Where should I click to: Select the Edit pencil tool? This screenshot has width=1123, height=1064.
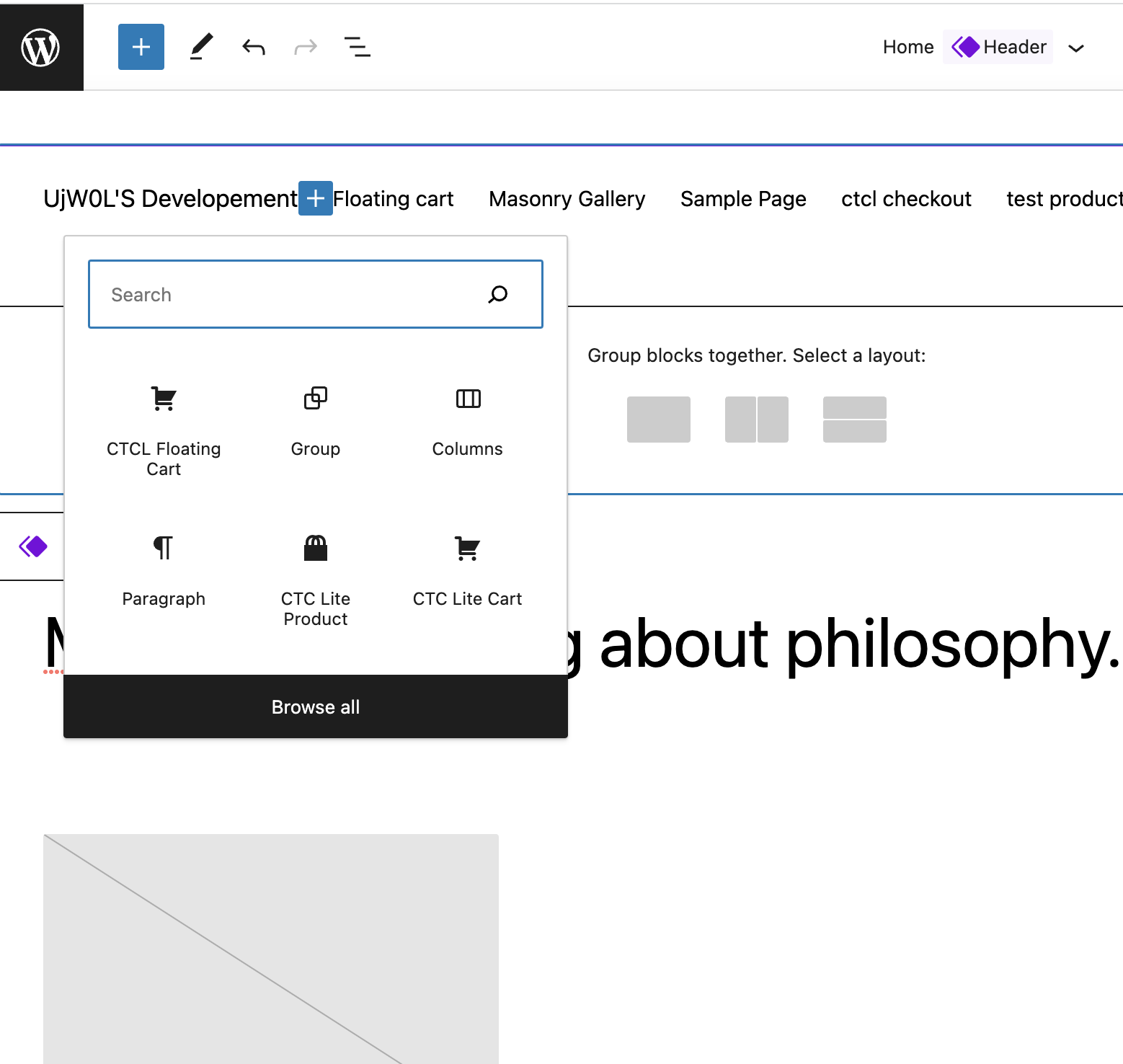point(202,47)
